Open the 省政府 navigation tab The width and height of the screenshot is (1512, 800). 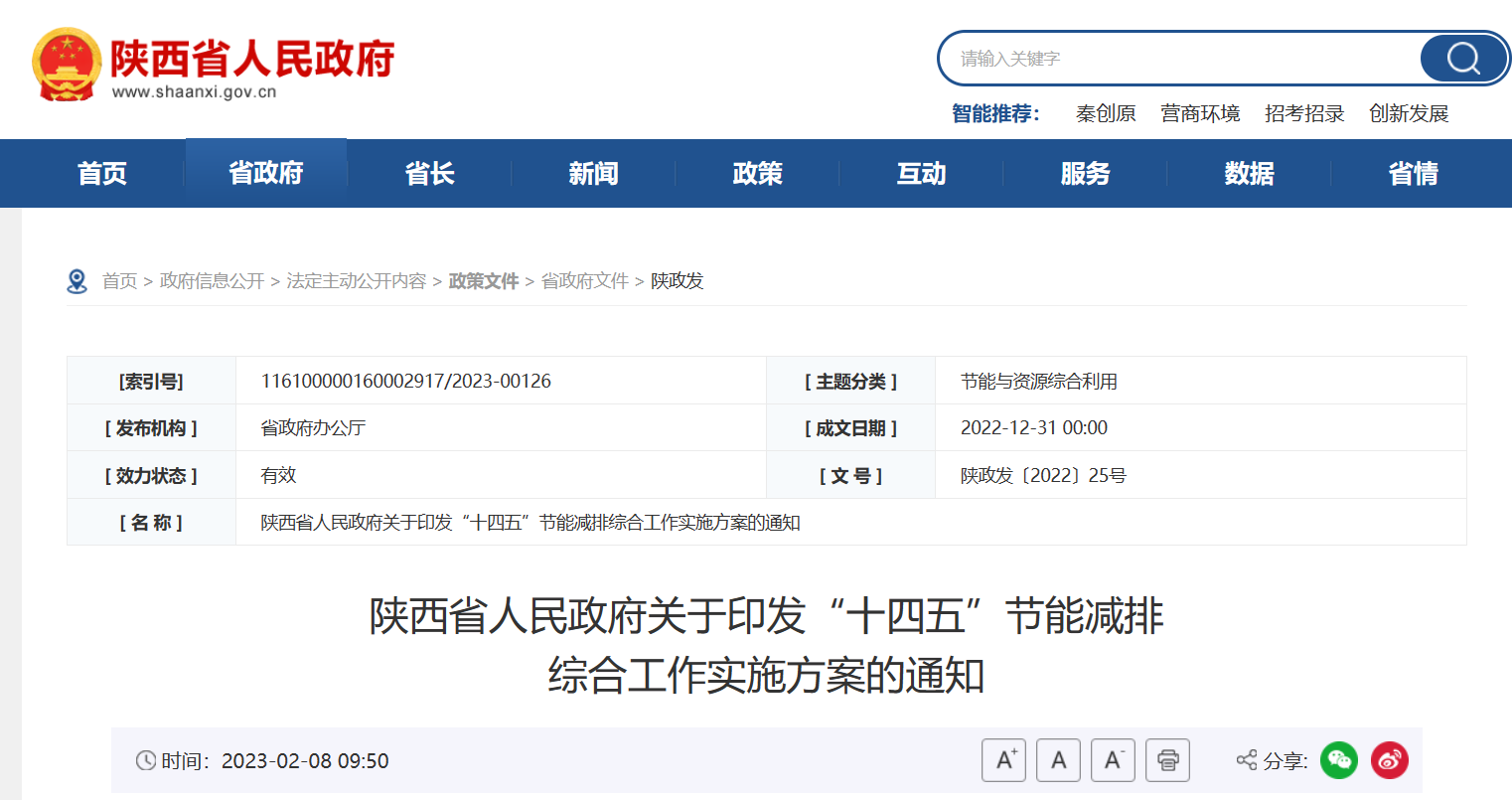[x=266, y=174]
